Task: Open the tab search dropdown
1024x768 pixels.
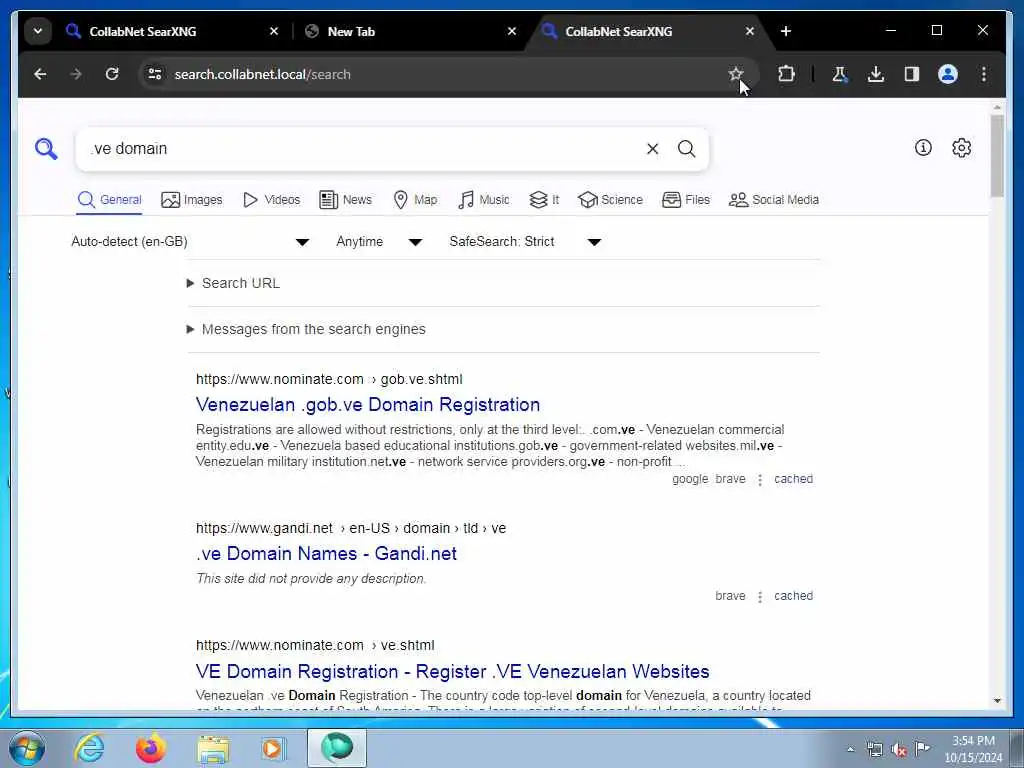Action: pos(38,31)
